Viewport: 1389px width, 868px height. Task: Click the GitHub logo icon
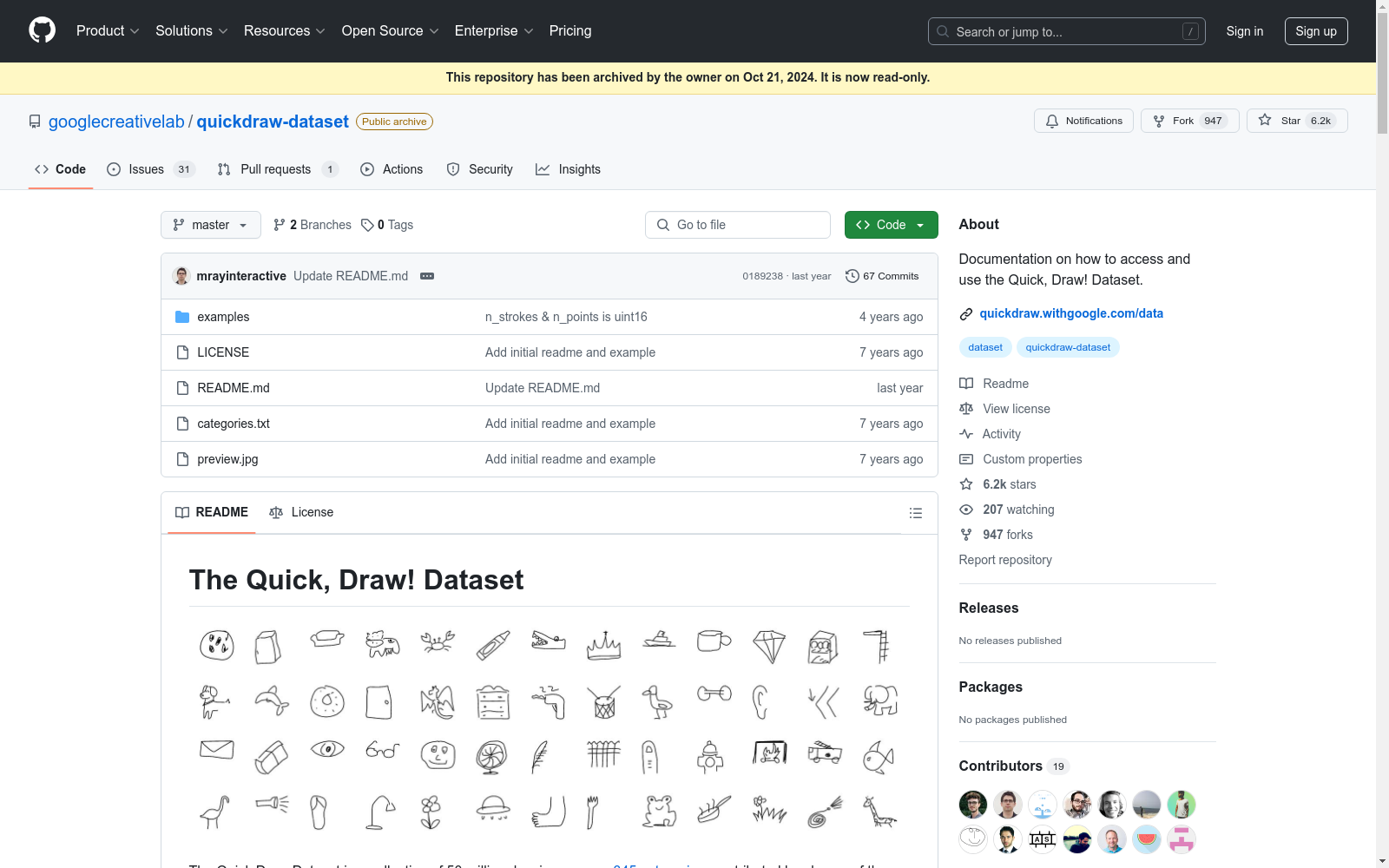point(42,30)
